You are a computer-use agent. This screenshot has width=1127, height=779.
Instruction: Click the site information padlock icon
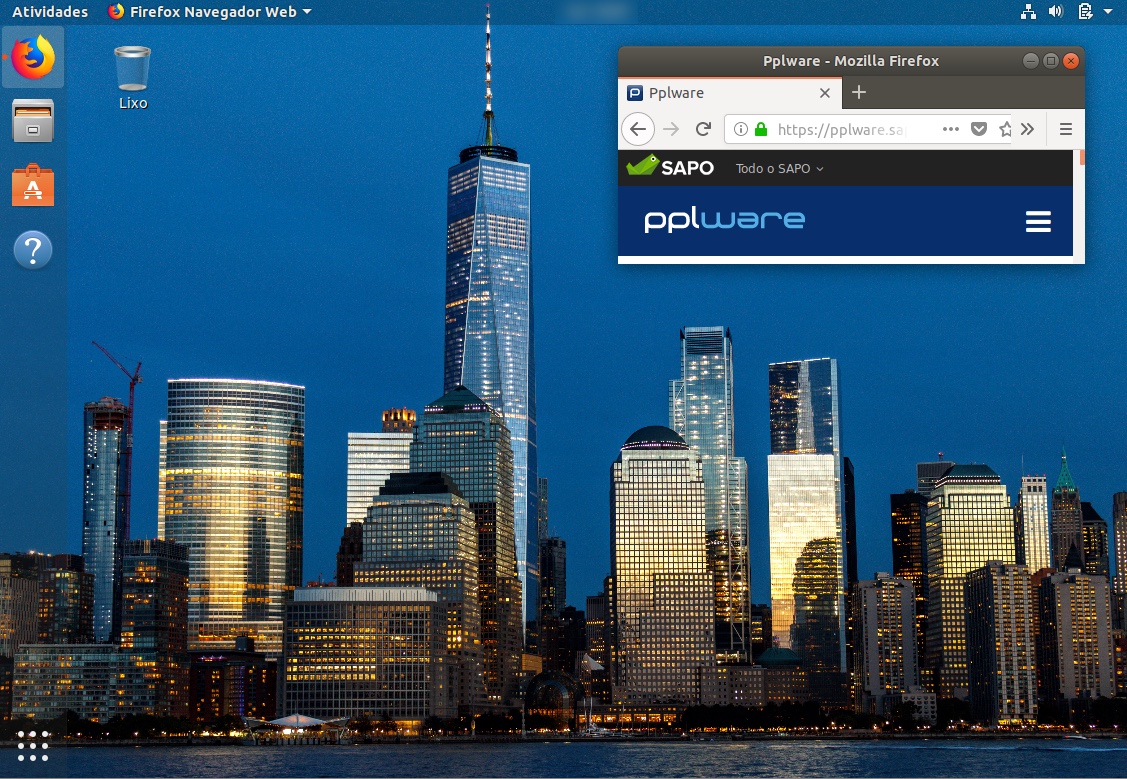pyautogui.click(x=760, y=129)
